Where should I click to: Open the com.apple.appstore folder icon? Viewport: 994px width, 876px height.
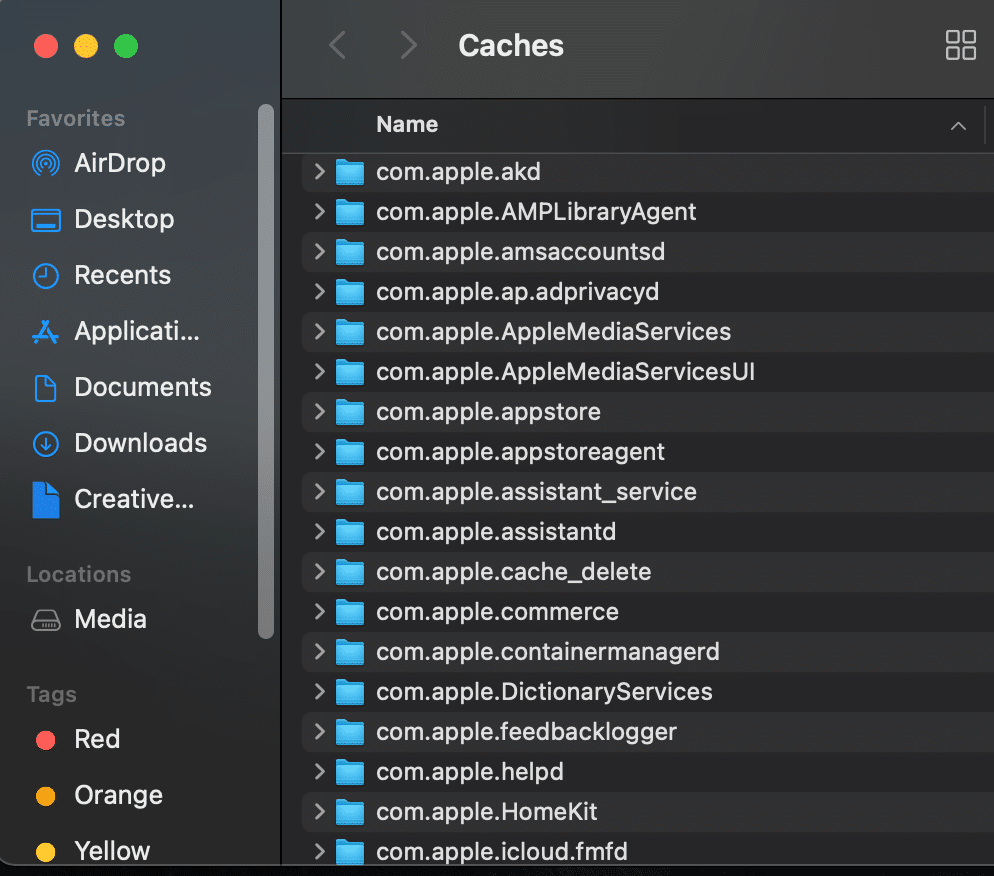coord(351,411)
